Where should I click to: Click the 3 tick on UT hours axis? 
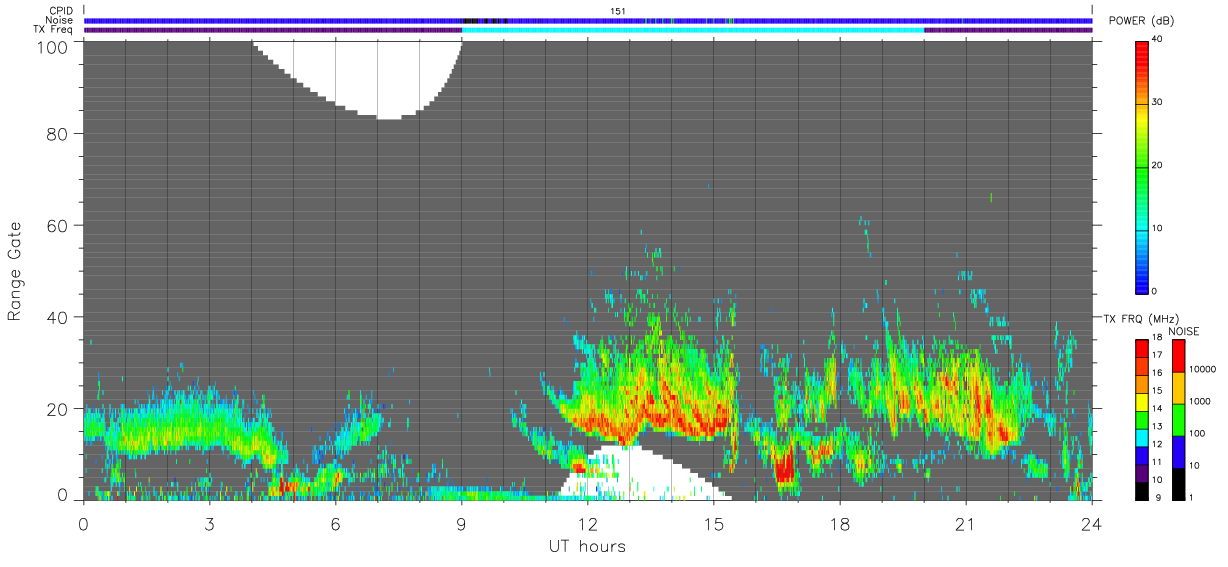coord(209,525)
